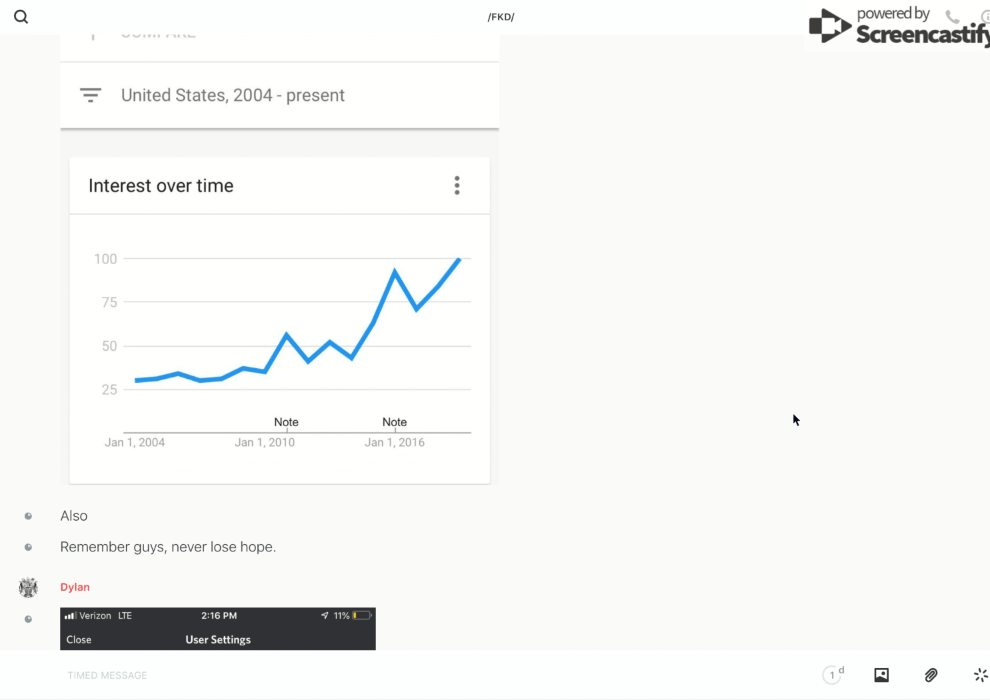Open the three-dot menu on Interest over time
This screenshot has height=700, width=990.
pos(457,185)
